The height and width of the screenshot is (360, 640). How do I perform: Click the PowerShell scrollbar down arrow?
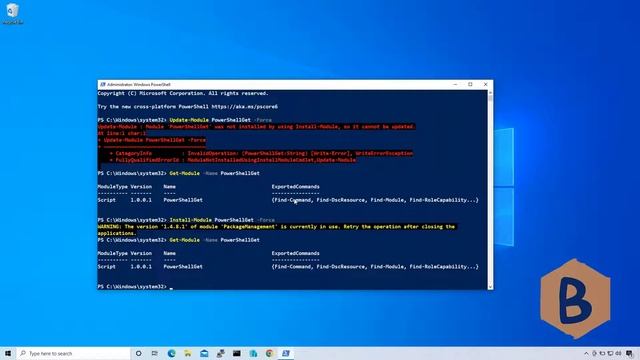(x=490, y=287)
